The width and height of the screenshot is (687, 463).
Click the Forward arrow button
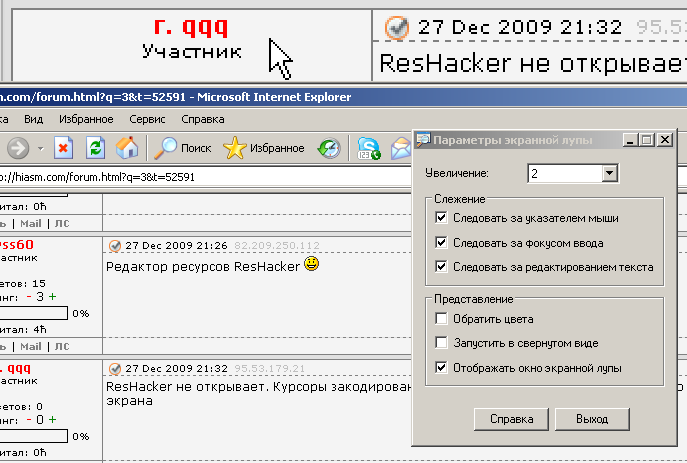point(17,148)
